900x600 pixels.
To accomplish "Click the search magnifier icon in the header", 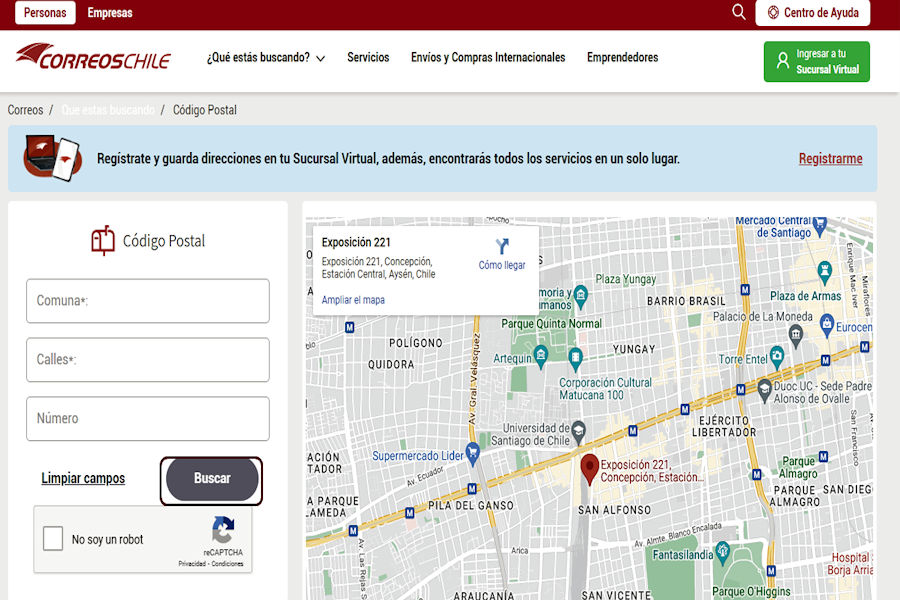I will [x=738, y=13].
